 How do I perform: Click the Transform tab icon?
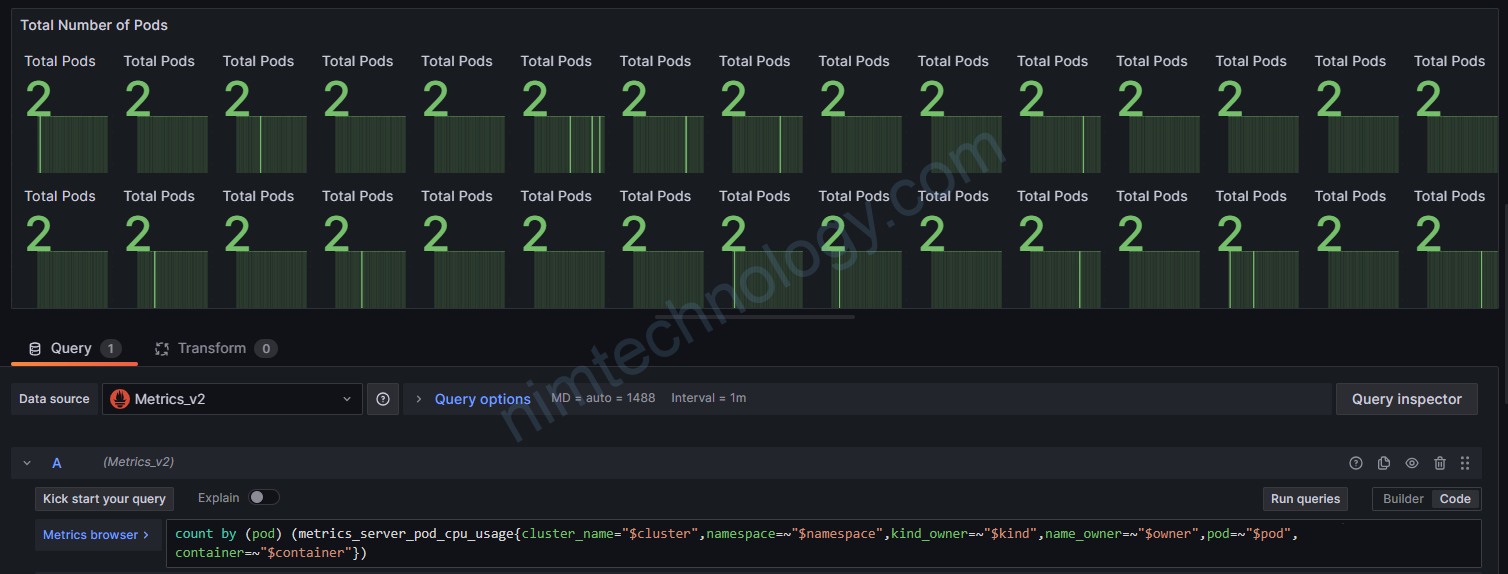pos(162,349)
